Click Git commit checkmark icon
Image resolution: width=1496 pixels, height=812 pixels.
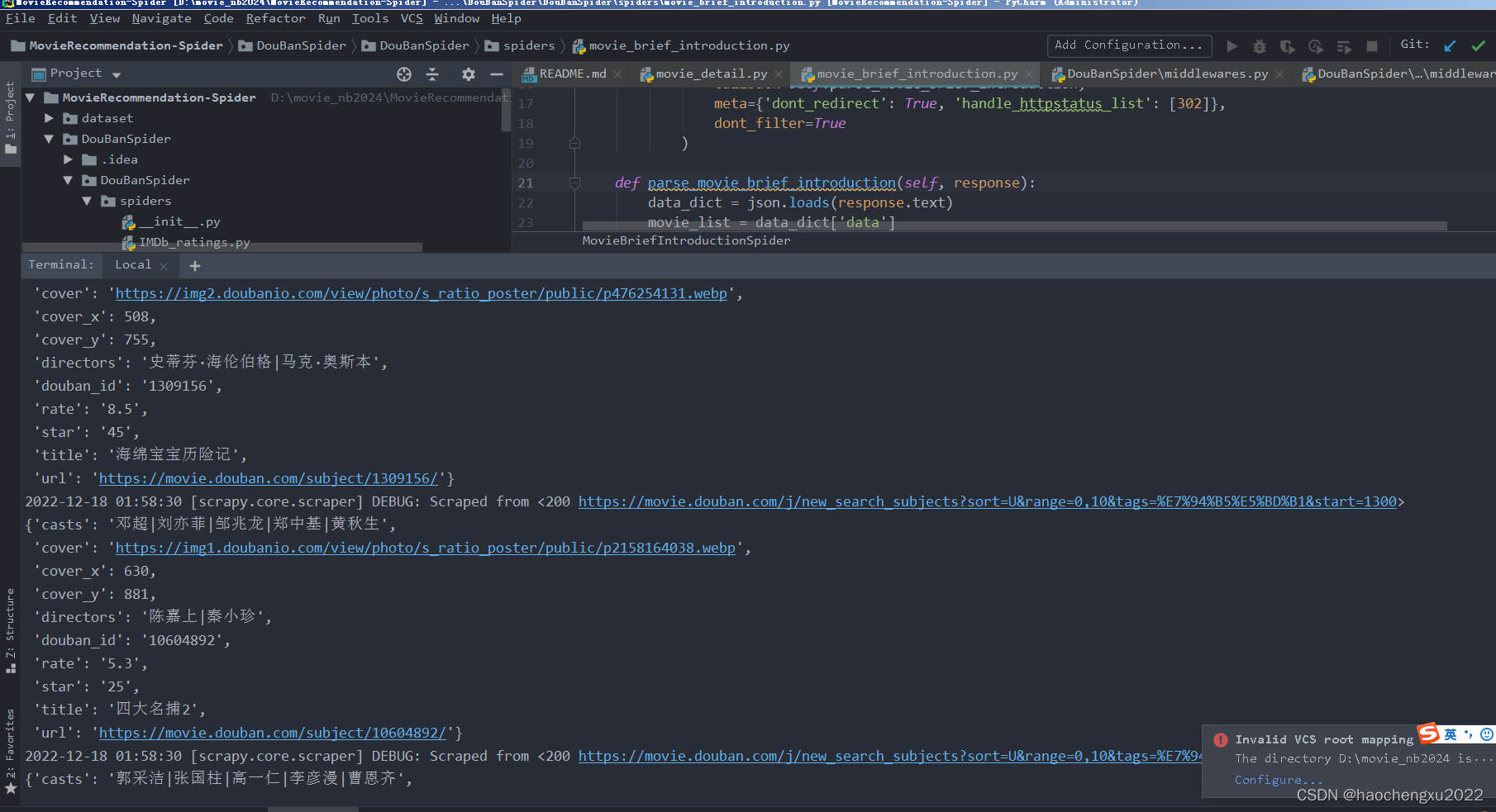point(1478,46)
